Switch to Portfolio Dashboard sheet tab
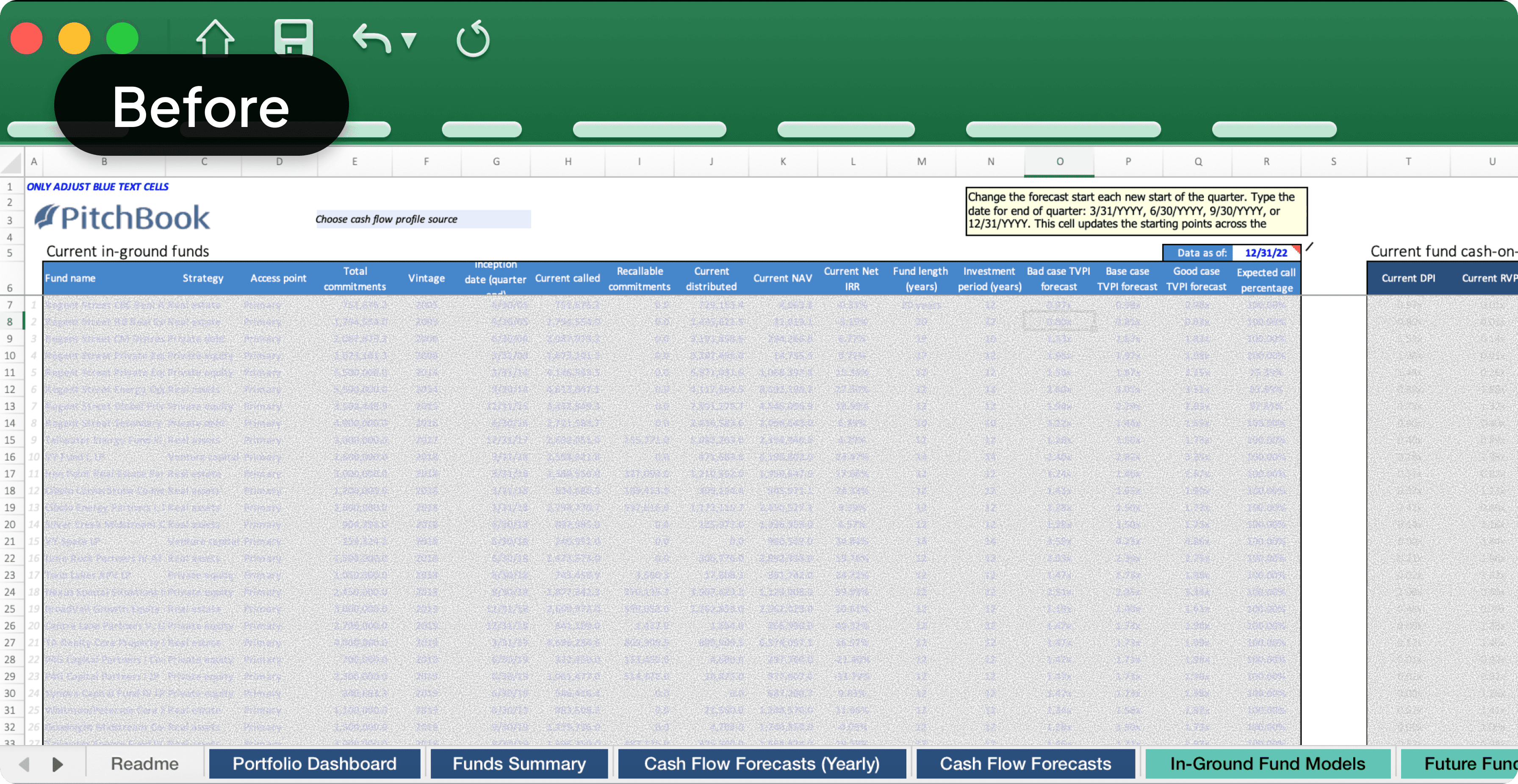 click(x=314, y=764)
